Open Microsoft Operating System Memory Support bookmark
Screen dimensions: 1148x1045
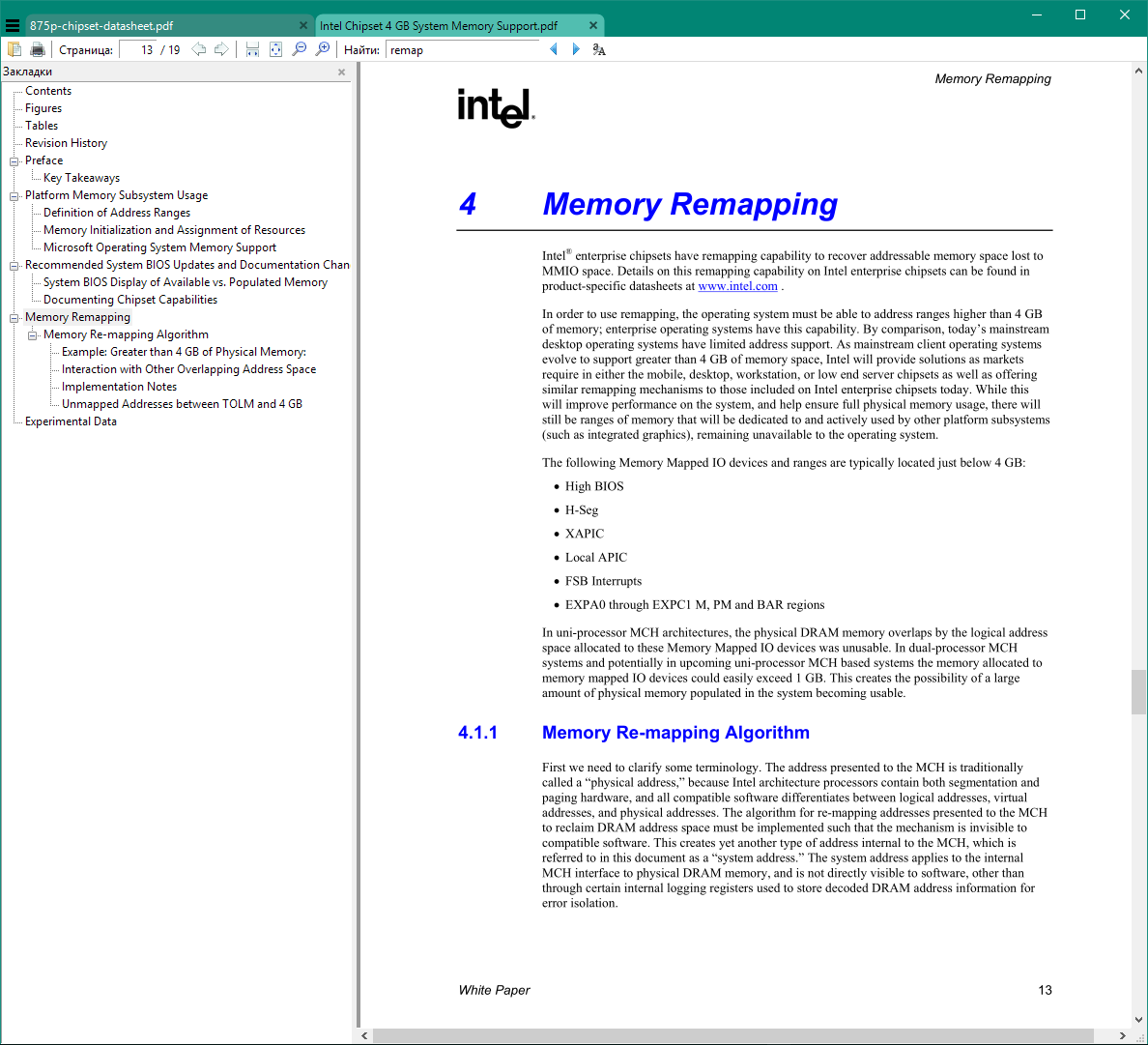pyautogui.click(x=159, y=247)
